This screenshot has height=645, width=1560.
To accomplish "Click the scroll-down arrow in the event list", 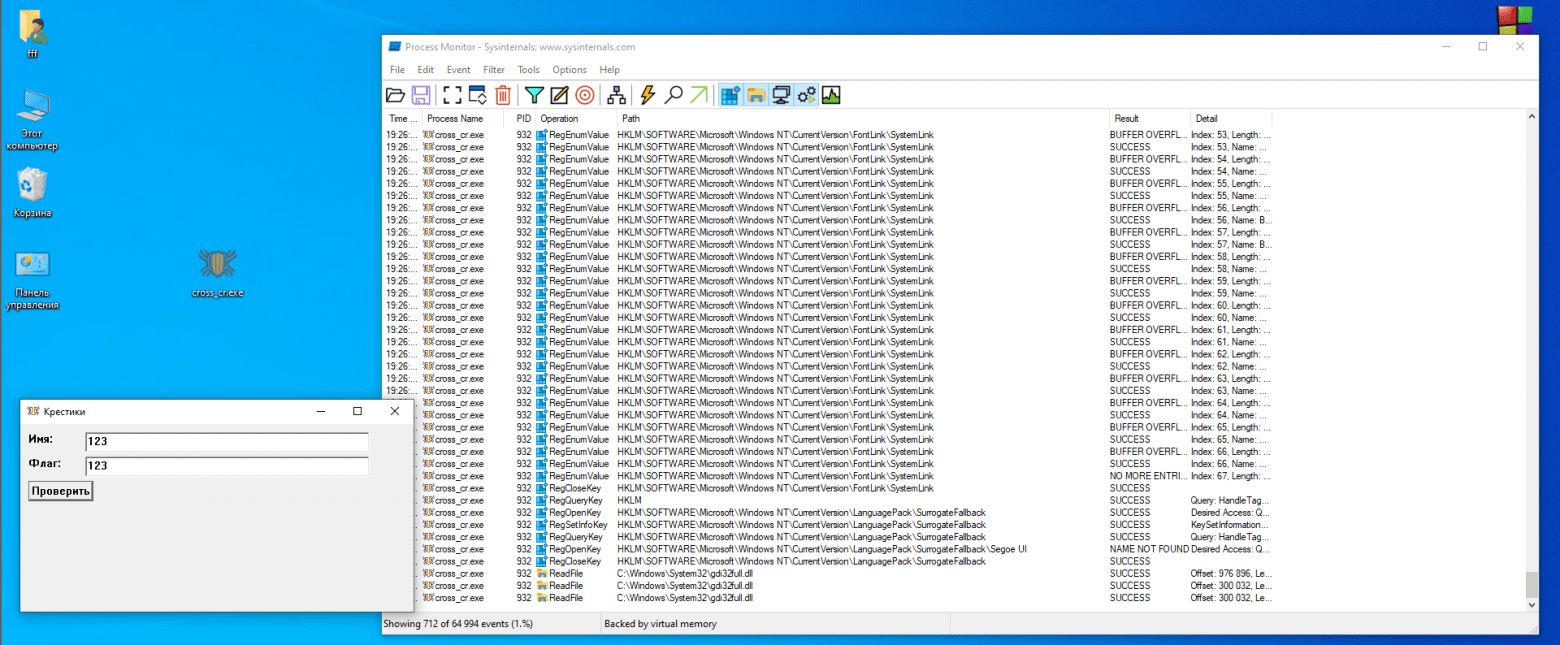I will pos(1531,604).
